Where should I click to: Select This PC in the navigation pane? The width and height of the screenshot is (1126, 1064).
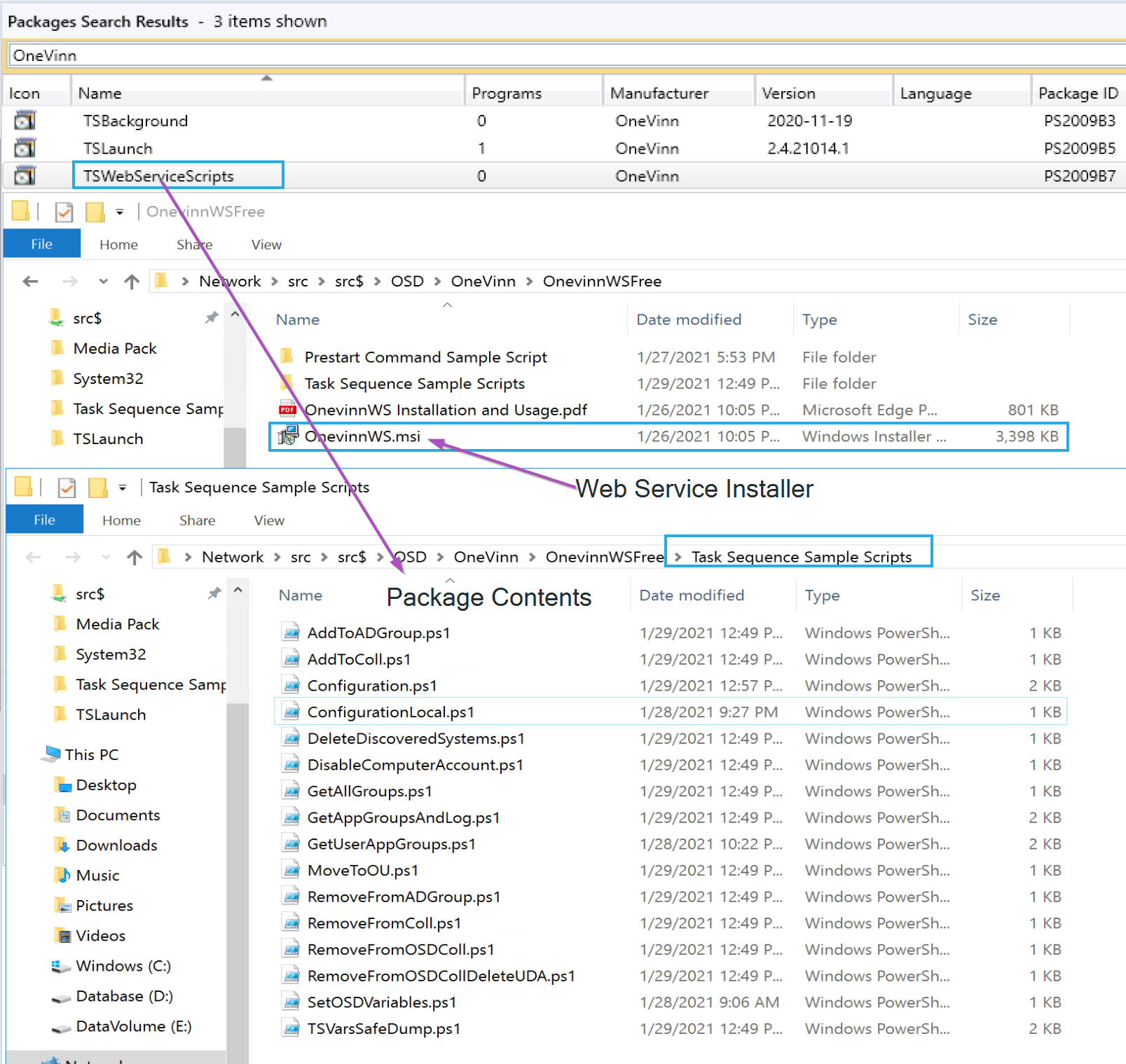(91, 755)
